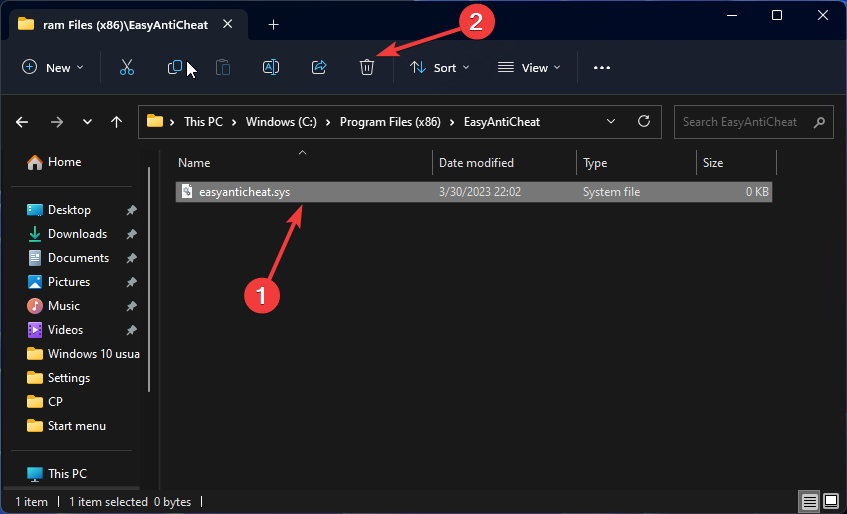The width and height of the screenshot is (847, 514).
Task: Open the New item dropdown
Action: [52, 67]
